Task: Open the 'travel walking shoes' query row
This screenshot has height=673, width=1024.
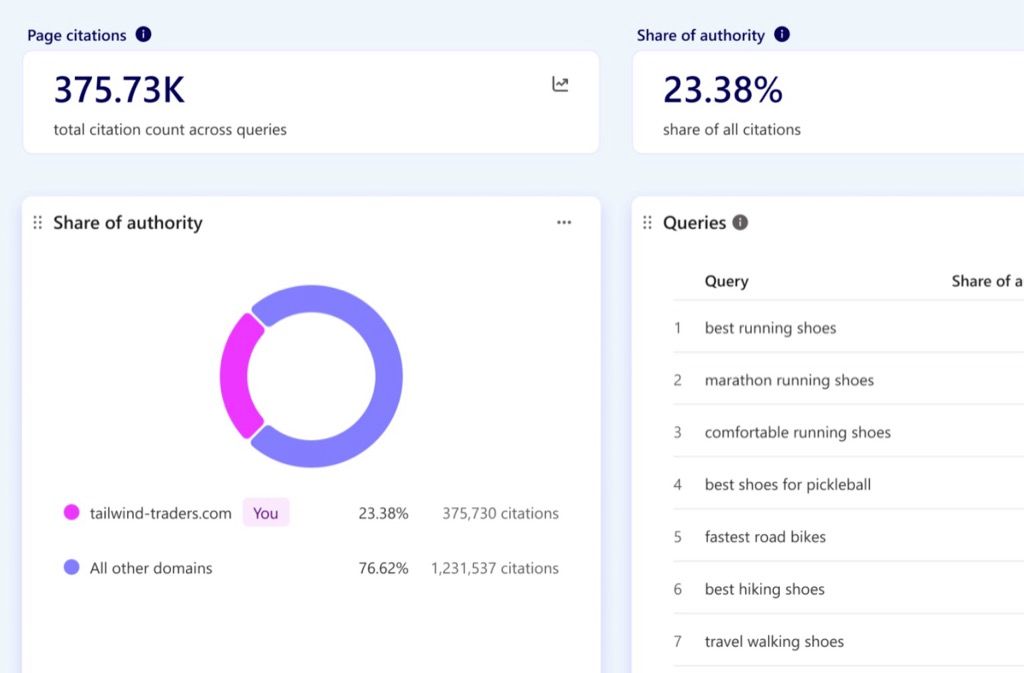Action: coord(848,641)
